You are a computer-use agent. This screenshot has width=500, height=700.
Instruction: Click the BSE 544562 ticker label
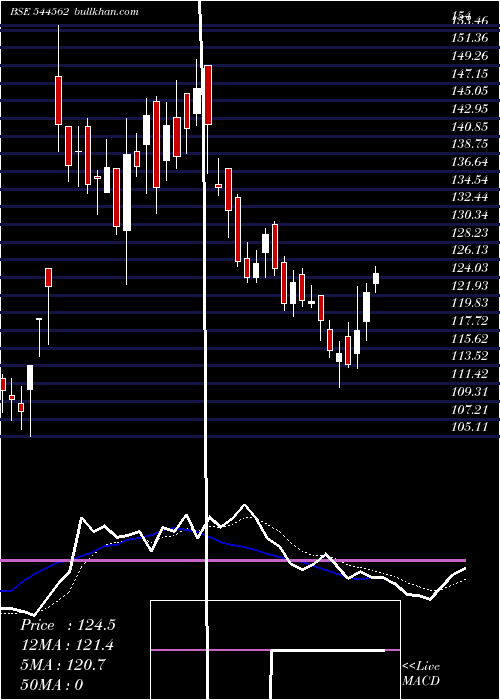click(x=39, y=12)
